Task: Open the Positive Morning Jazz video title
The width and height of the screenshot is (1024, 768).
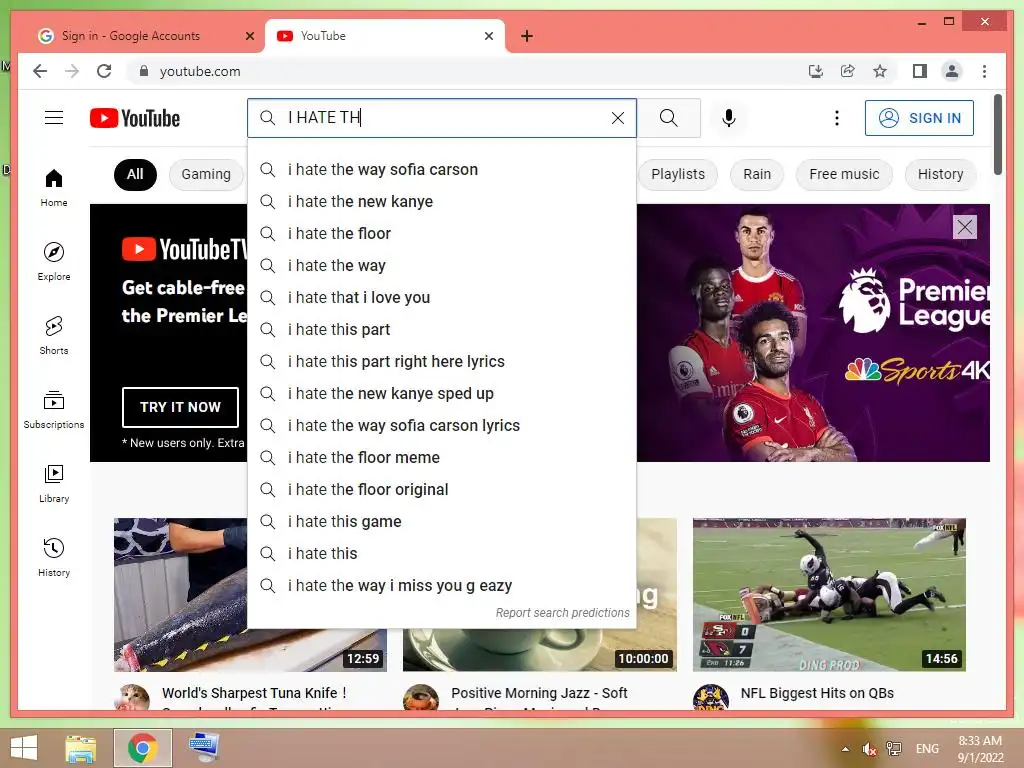Action: click(539, 693)
